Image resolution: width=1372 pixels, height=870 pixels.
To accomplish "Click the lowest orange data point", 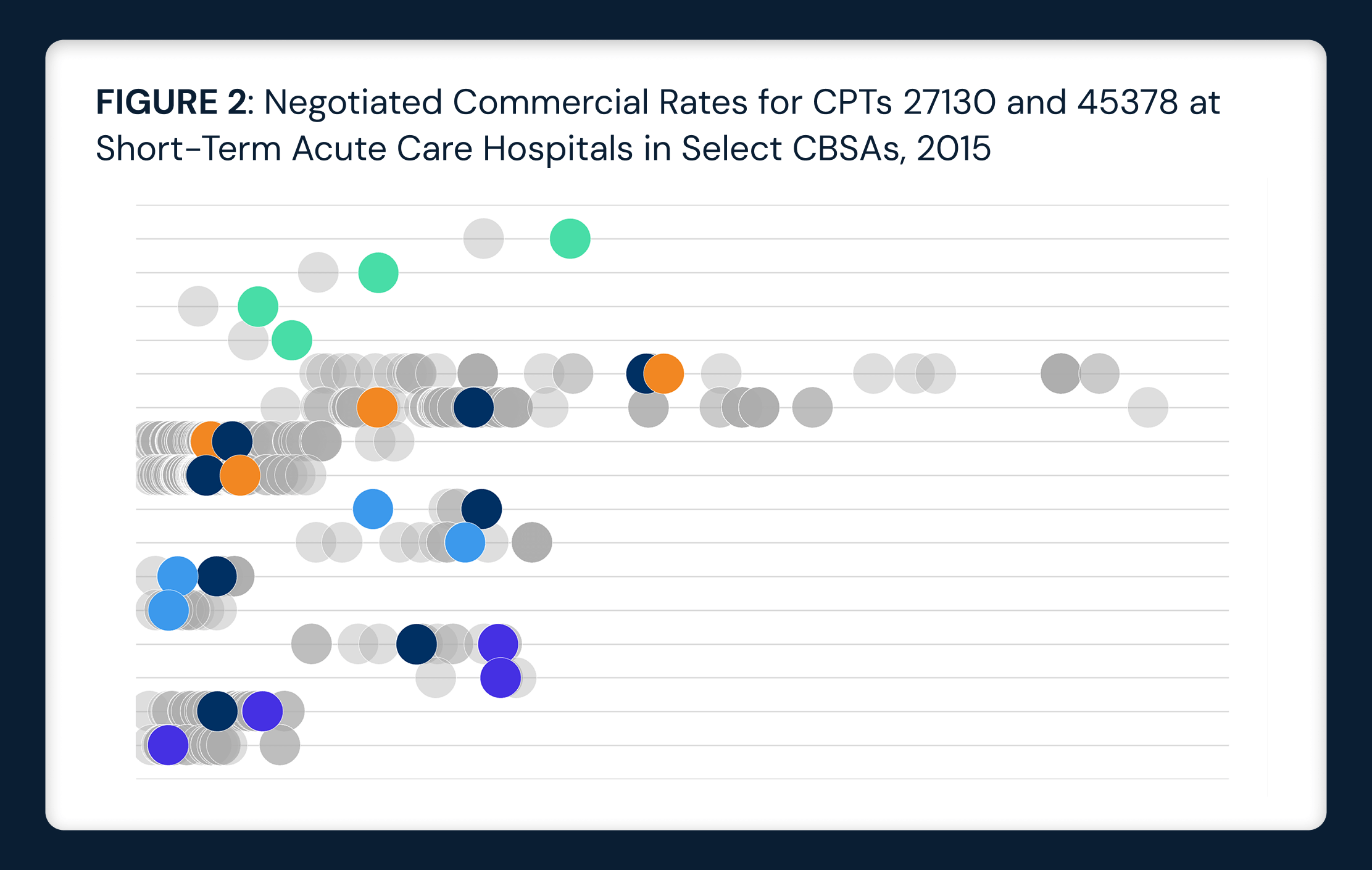I will tap(240, 475).
